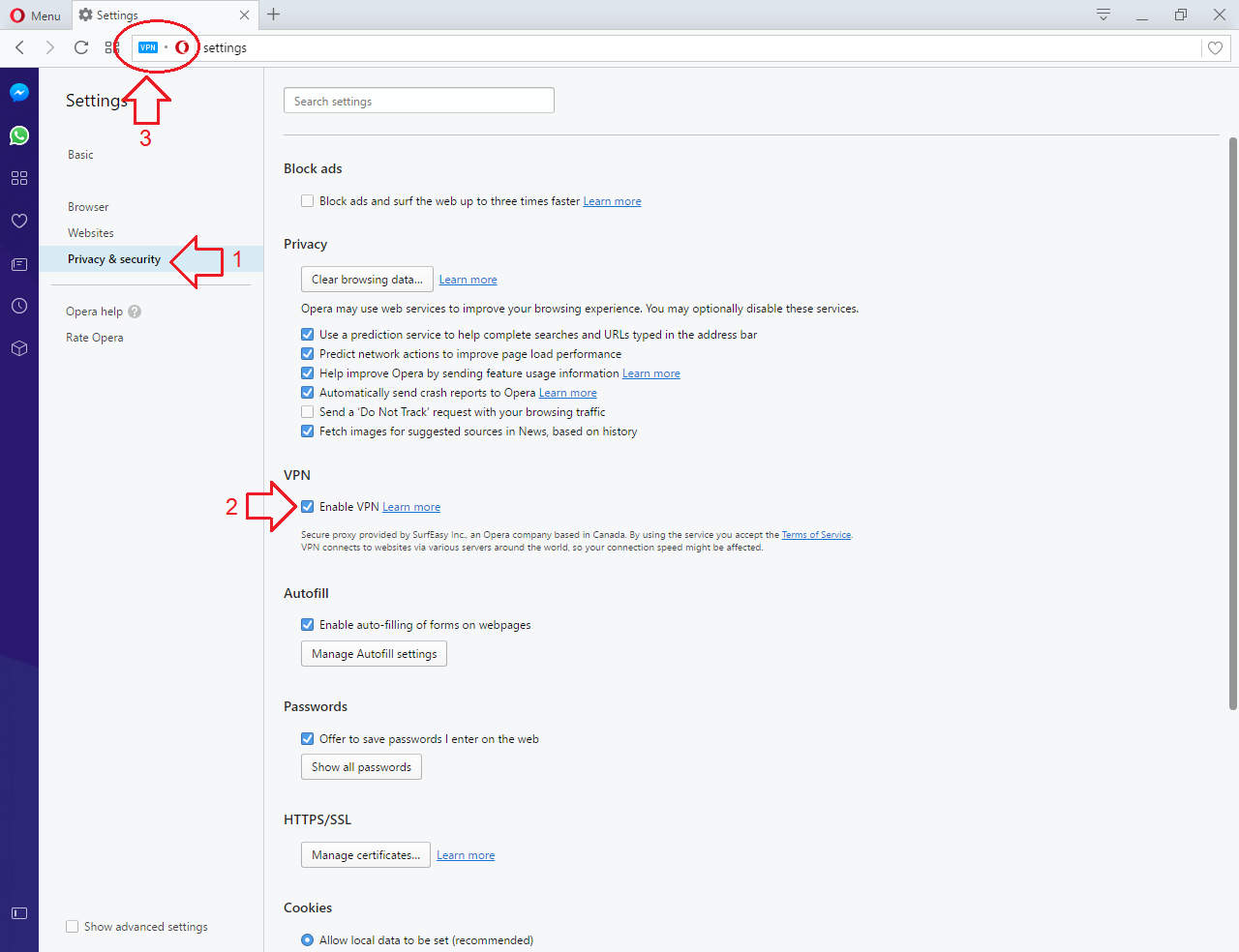Go back with the back arrow

click(20, 47)
